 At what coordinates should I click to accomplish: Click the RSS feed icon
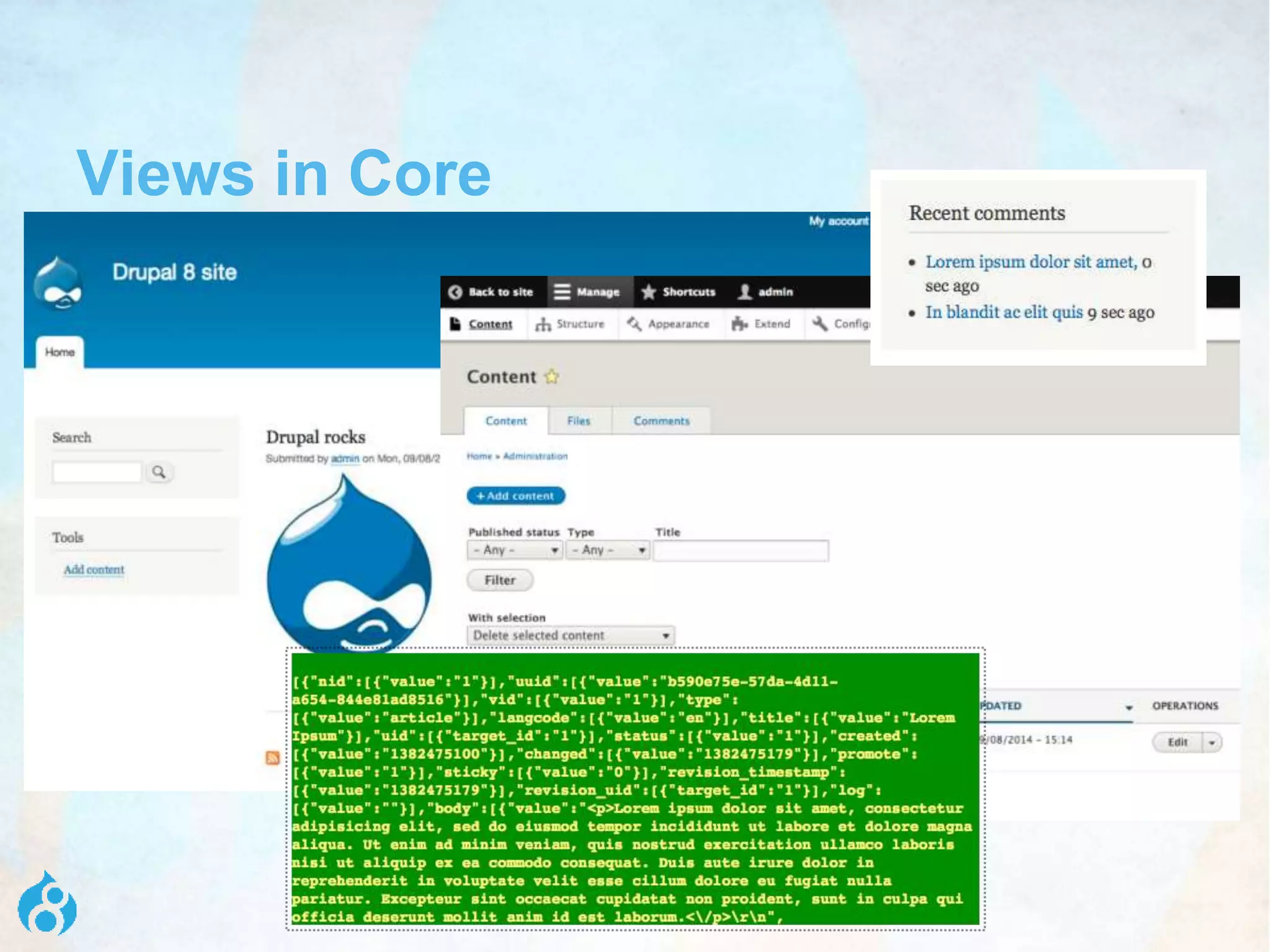pyautogui.click(x=273, y=757)
